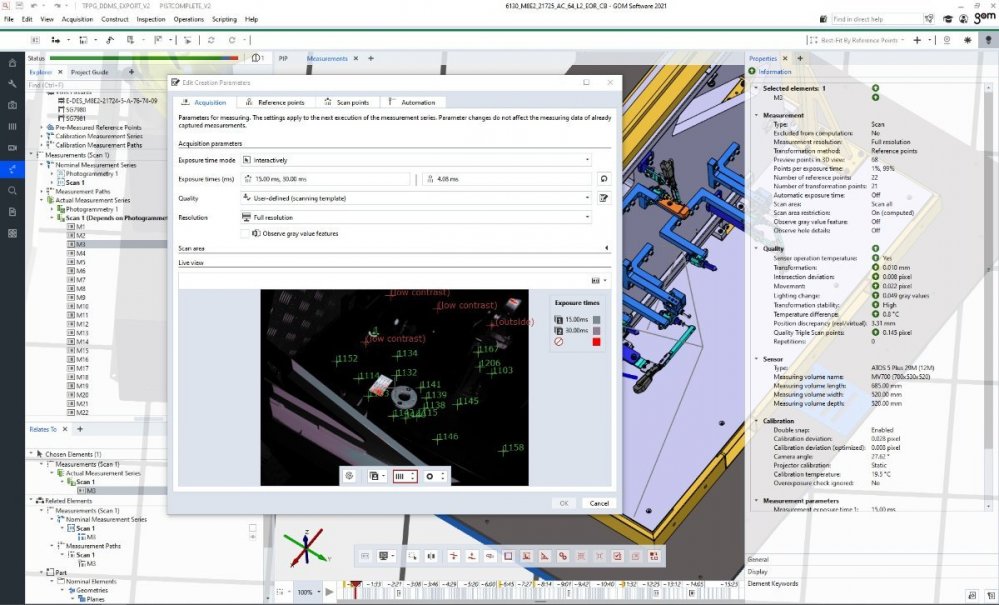The image size is (999, 605).
Task: Open the report document icon in left sidebar
Action: coord(12,211)
